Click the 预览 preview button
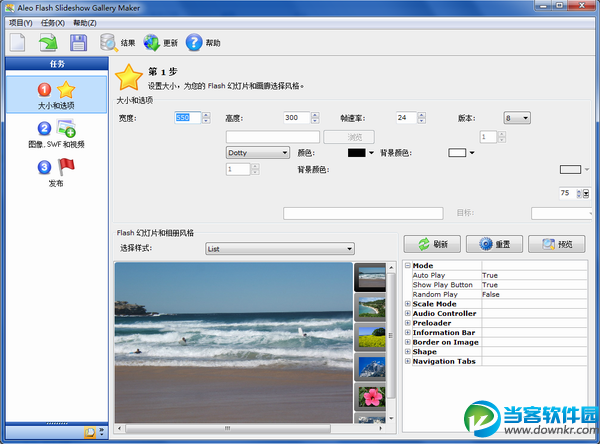Viewport: 600px width, 444px height. [x=557, y=244]
